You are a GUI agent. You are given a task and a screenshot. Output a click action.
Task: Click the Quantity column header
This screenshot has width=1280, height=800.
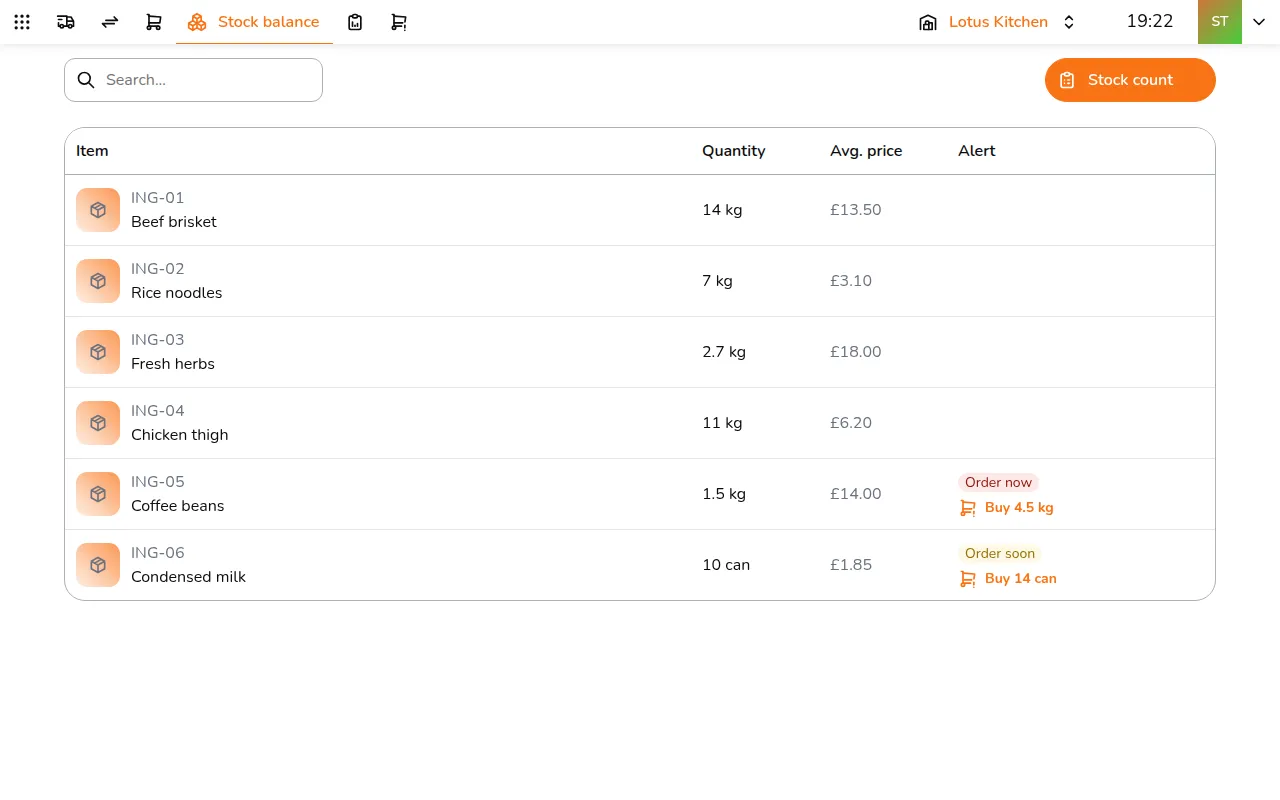tap(733, 151)
